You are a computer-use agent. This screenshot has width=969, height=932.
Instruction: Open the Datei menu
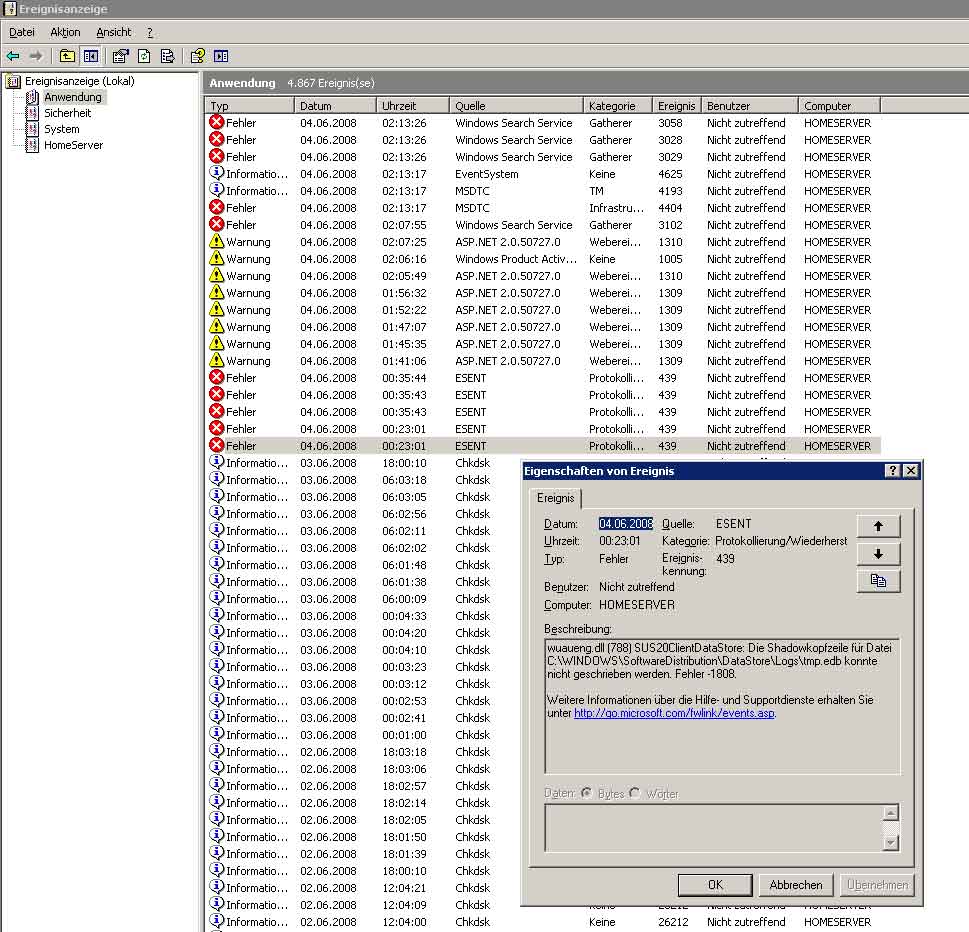click(x=22, y=32)
